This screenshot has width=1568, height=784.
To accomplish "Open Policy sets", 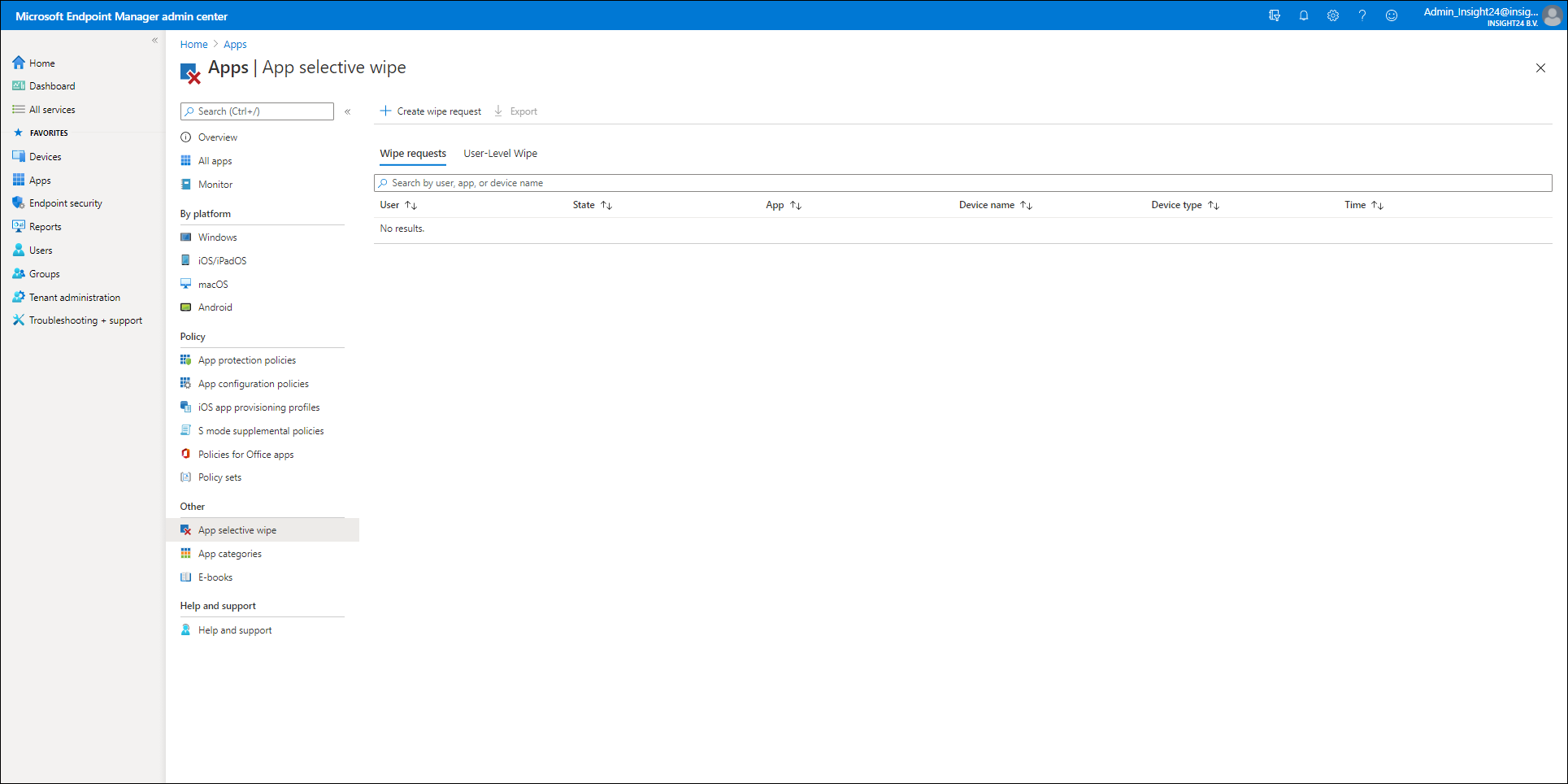I will tap(219, 477).
